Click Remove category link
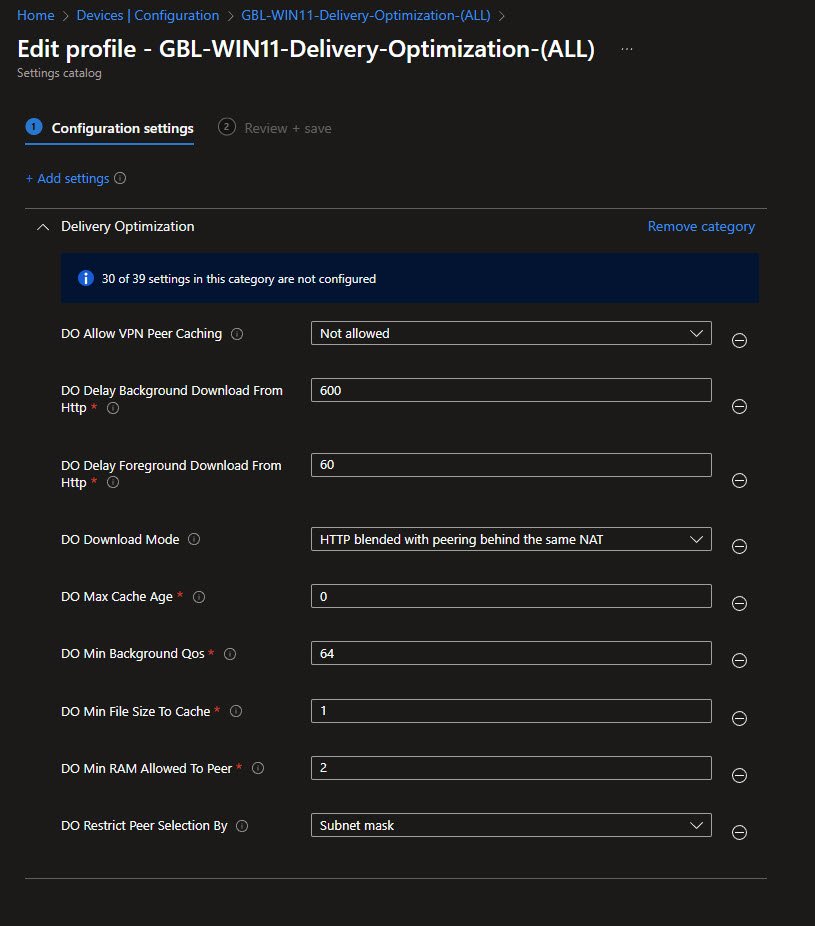 coord(701,227)
